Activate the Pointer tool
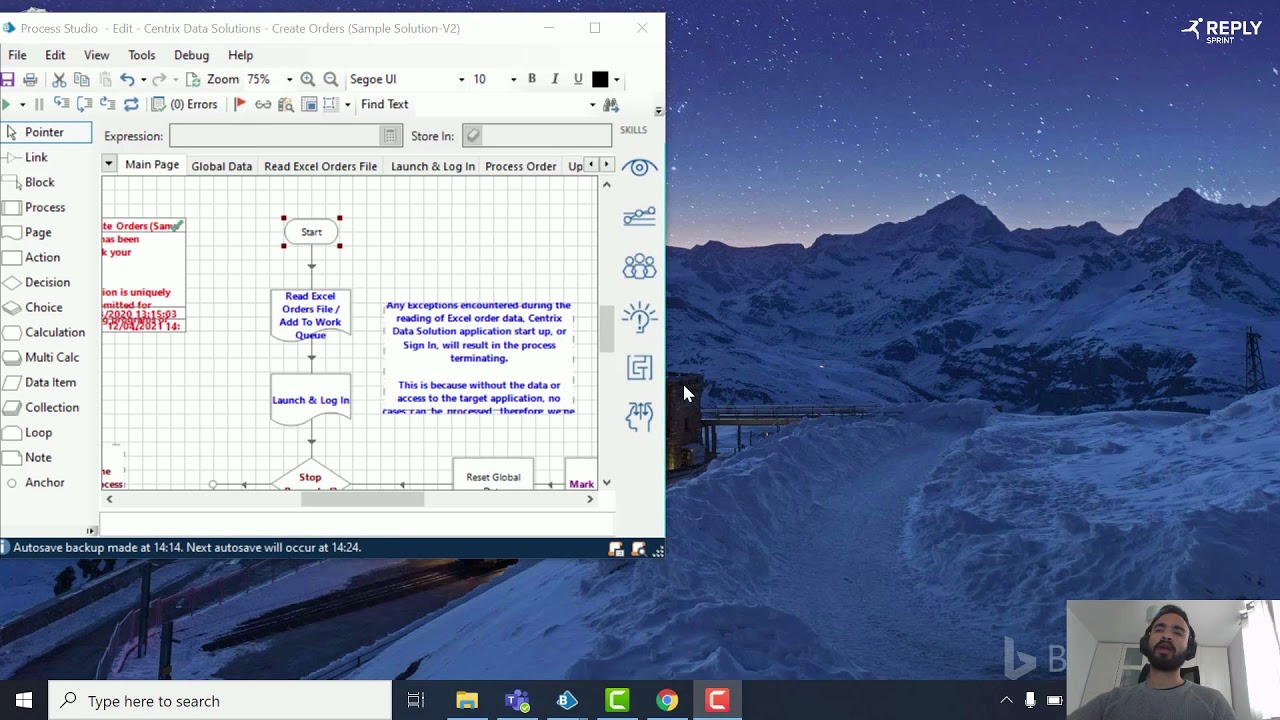The height and width of the screenshot is (720, 1280). [46, 132]
